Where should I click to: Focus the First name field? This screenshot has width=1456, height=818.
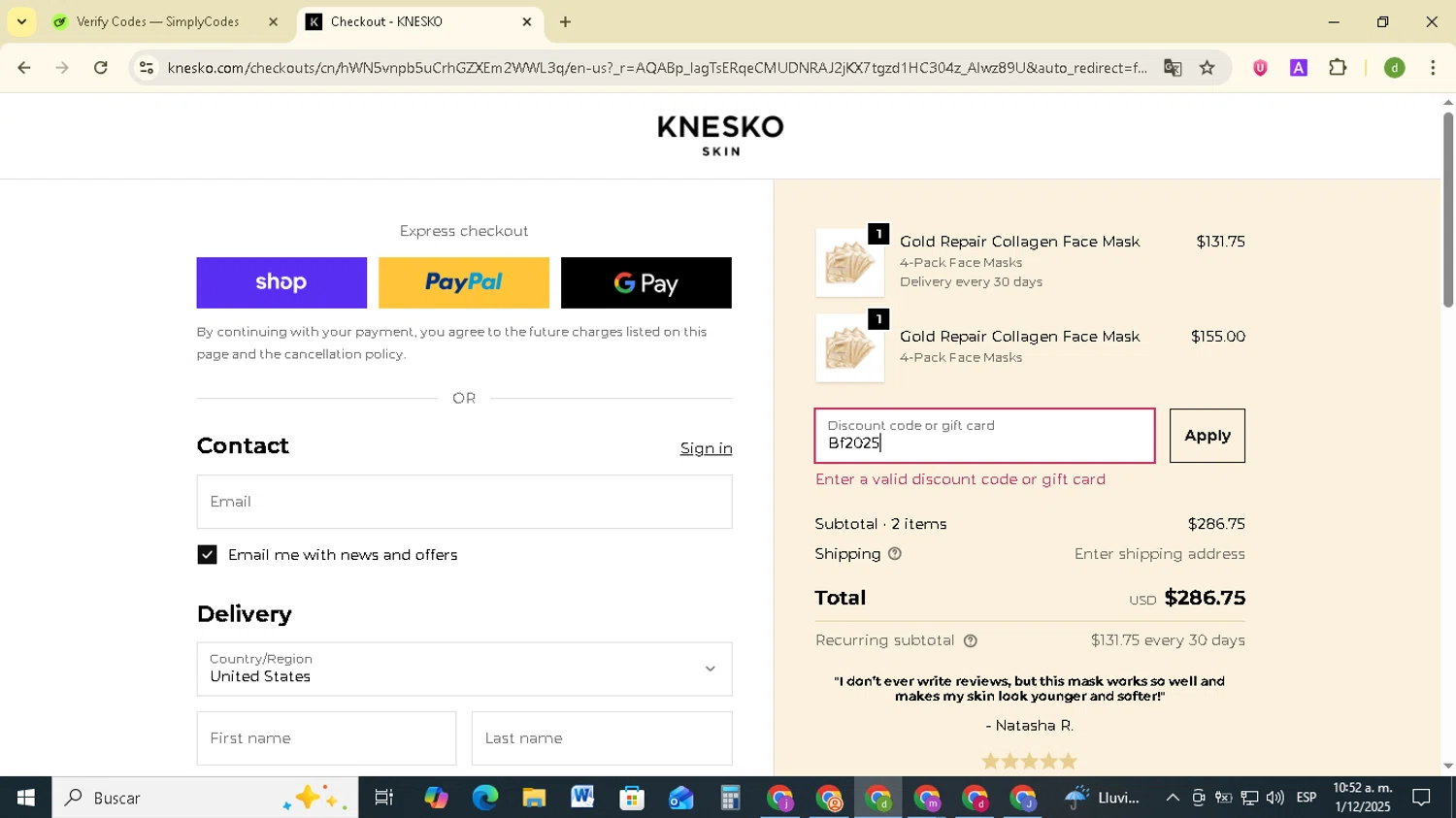click(x=326, y=738)
